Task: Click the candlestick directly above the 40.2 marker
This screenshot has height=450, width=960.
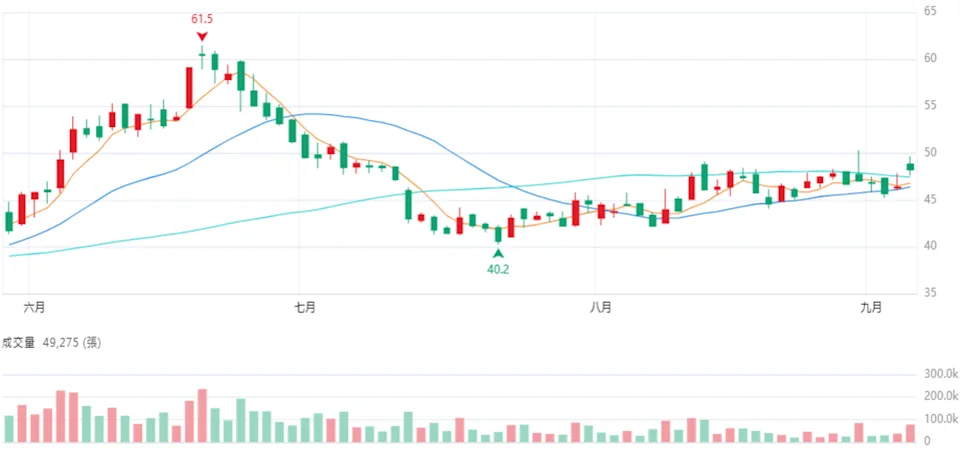Action: click(498, 234)
